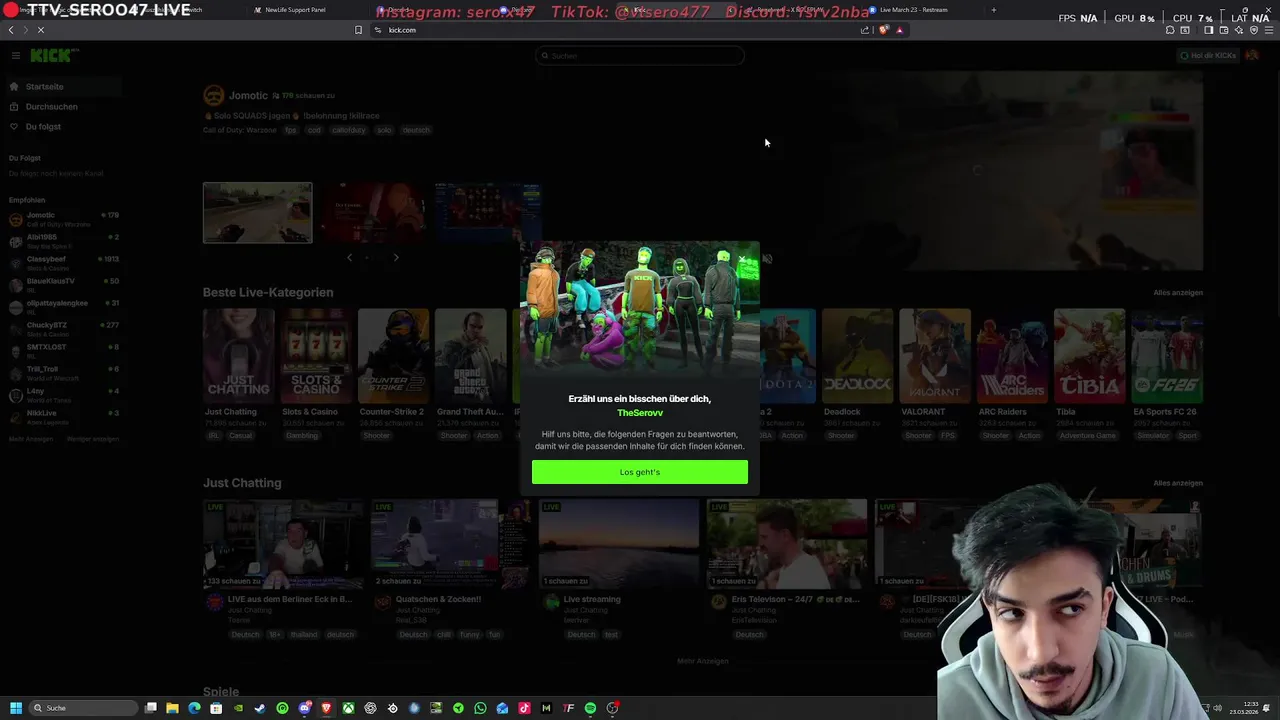The height and width of the screenshot is (720, 1280).
Task: Toggle the mute speaker icon beside the popup
Action: (x=767, y=259)
